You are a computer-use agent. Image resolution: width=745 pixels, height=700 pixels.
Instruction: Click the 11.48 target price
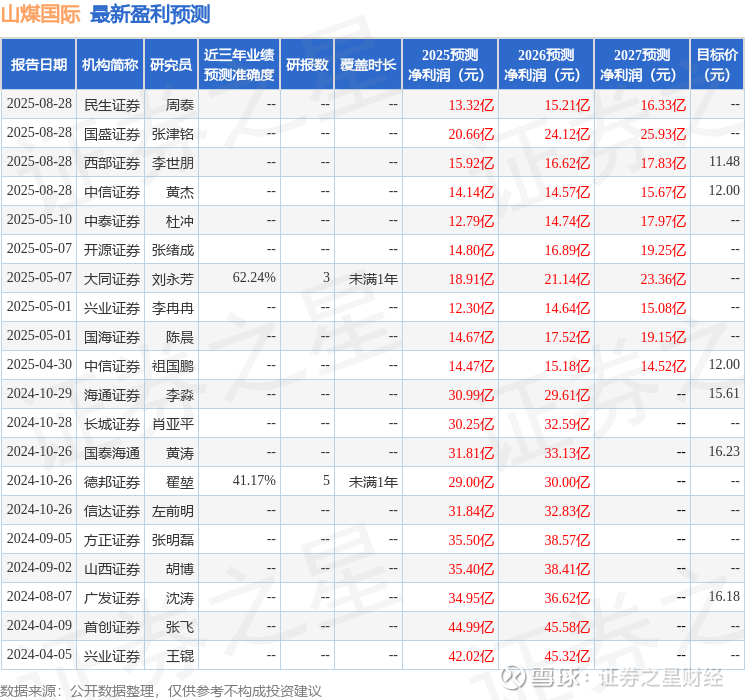pyautogui.click(x=724, y=162)
